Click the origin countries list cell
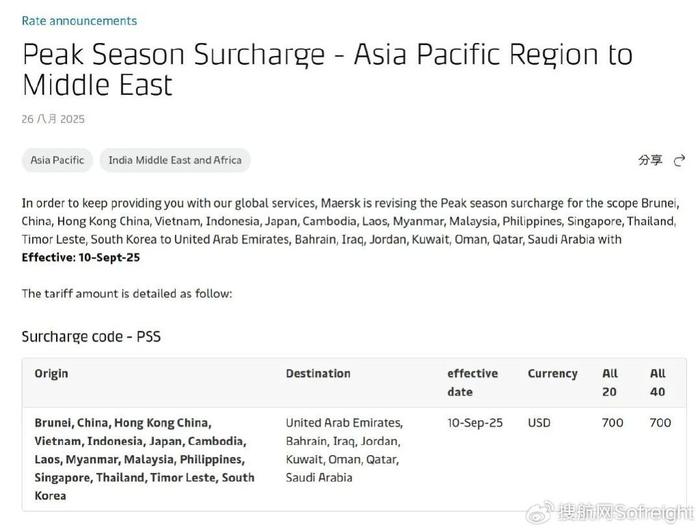Image resolution: width=700 pixels, height=531 pixels. click(145, 459)
